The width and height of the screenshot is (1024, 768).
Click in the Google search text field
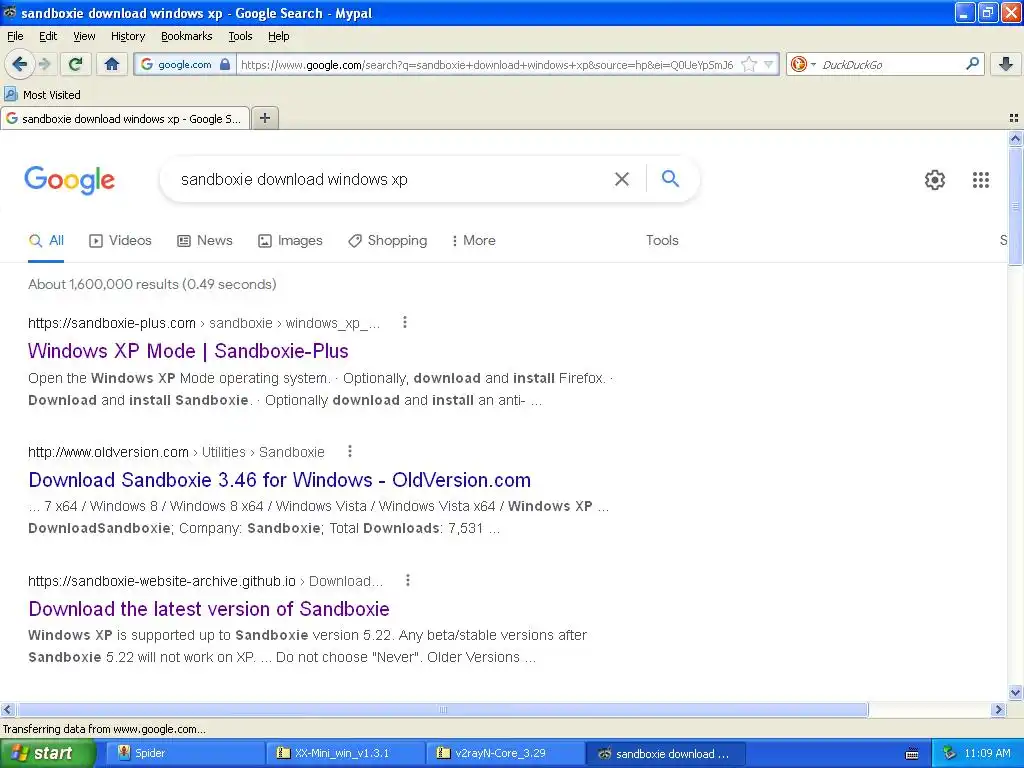pos(392,180)
